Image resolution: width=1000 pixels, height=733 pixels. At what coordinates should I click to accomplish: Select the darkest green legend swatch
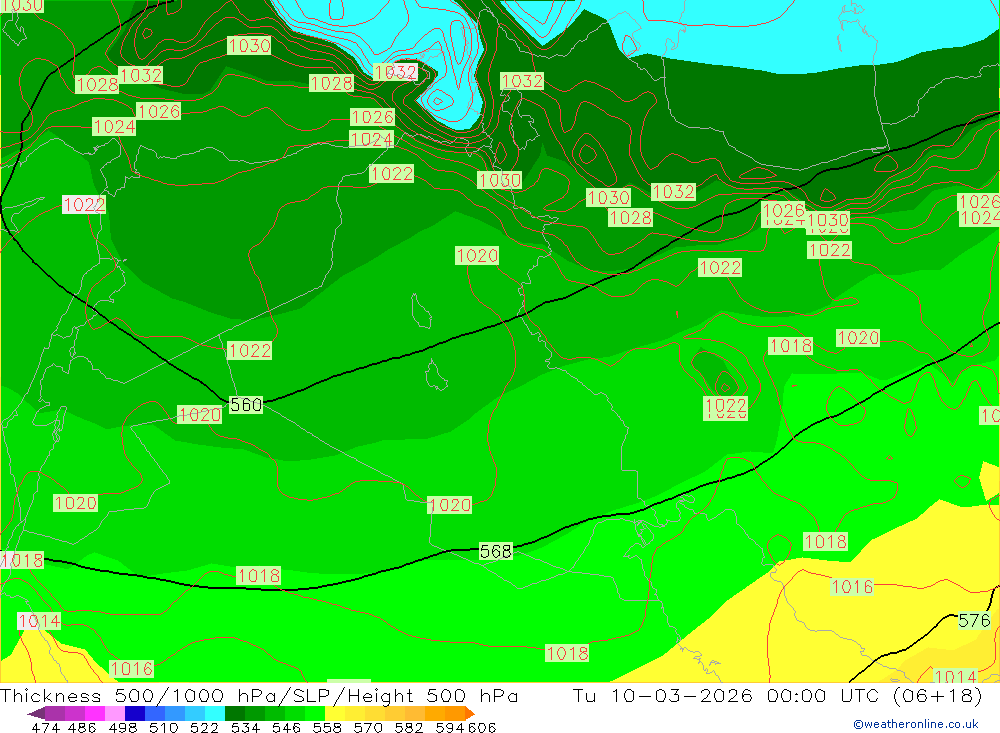coord(235,713)
